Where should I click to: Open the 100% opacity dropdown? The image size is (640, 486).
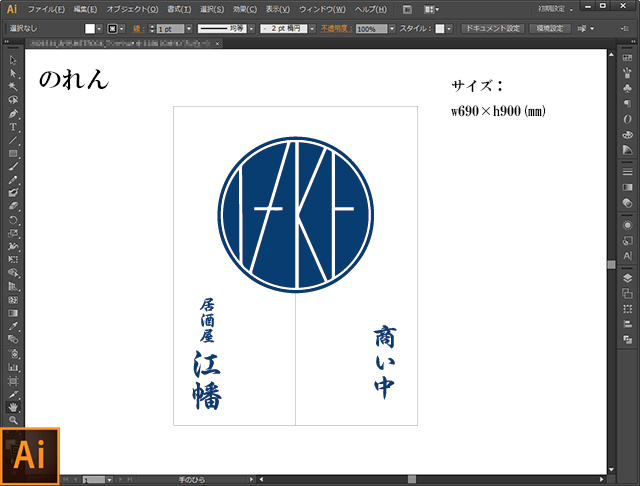click(x=393, y=29)
